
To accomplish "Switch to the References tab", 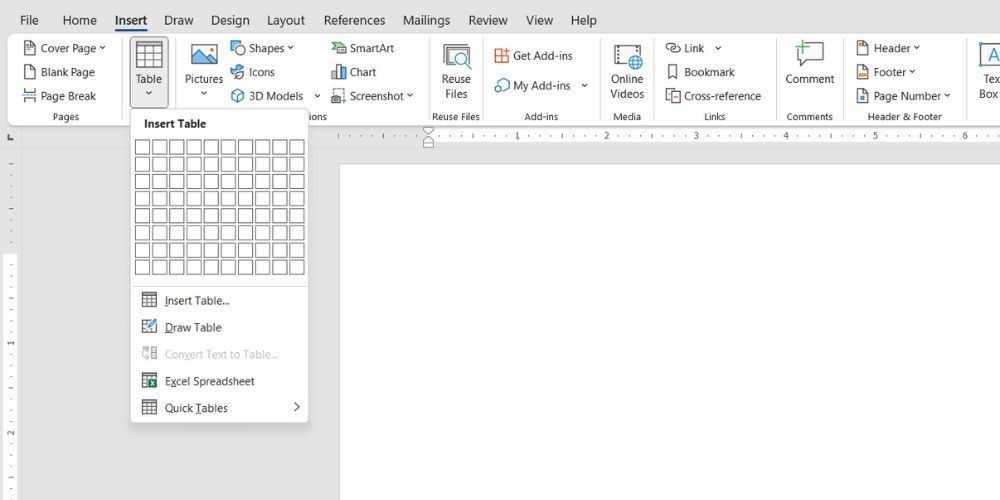I will coord(355,20).
